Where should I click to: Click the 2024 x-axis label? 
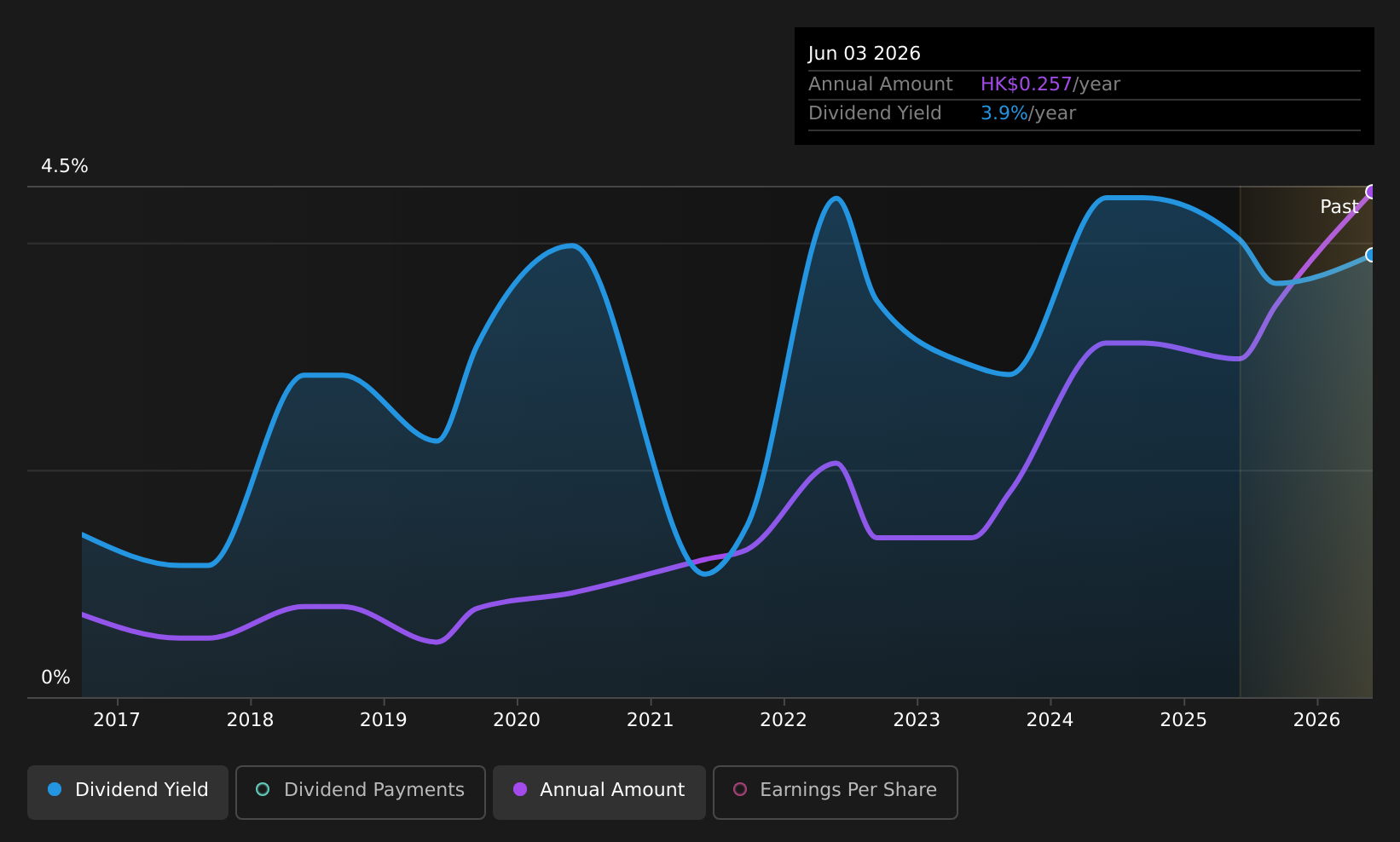1050,720
